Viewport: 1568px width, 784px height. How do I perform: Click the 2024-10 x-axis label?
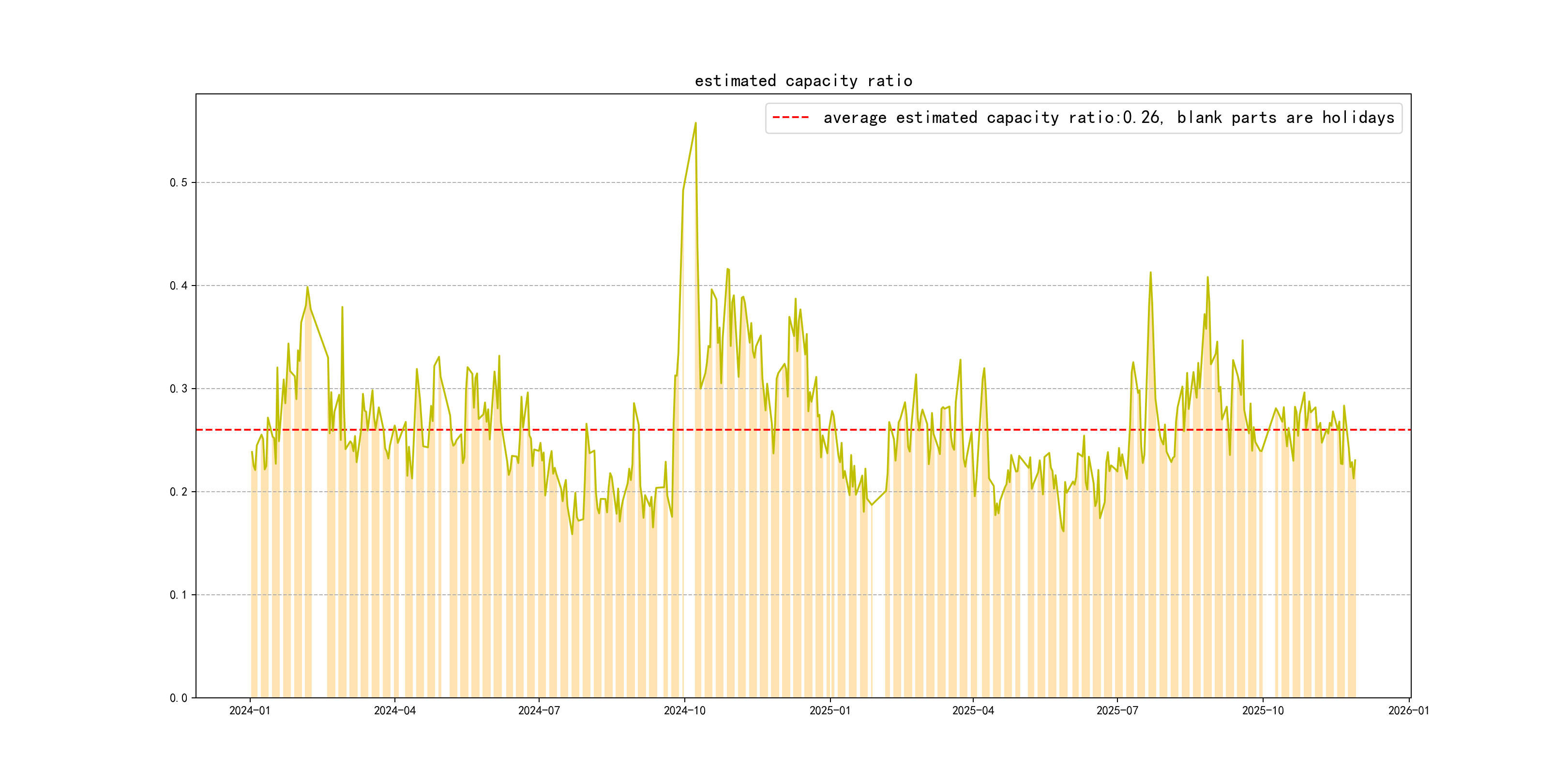click(x=684, y=710)
